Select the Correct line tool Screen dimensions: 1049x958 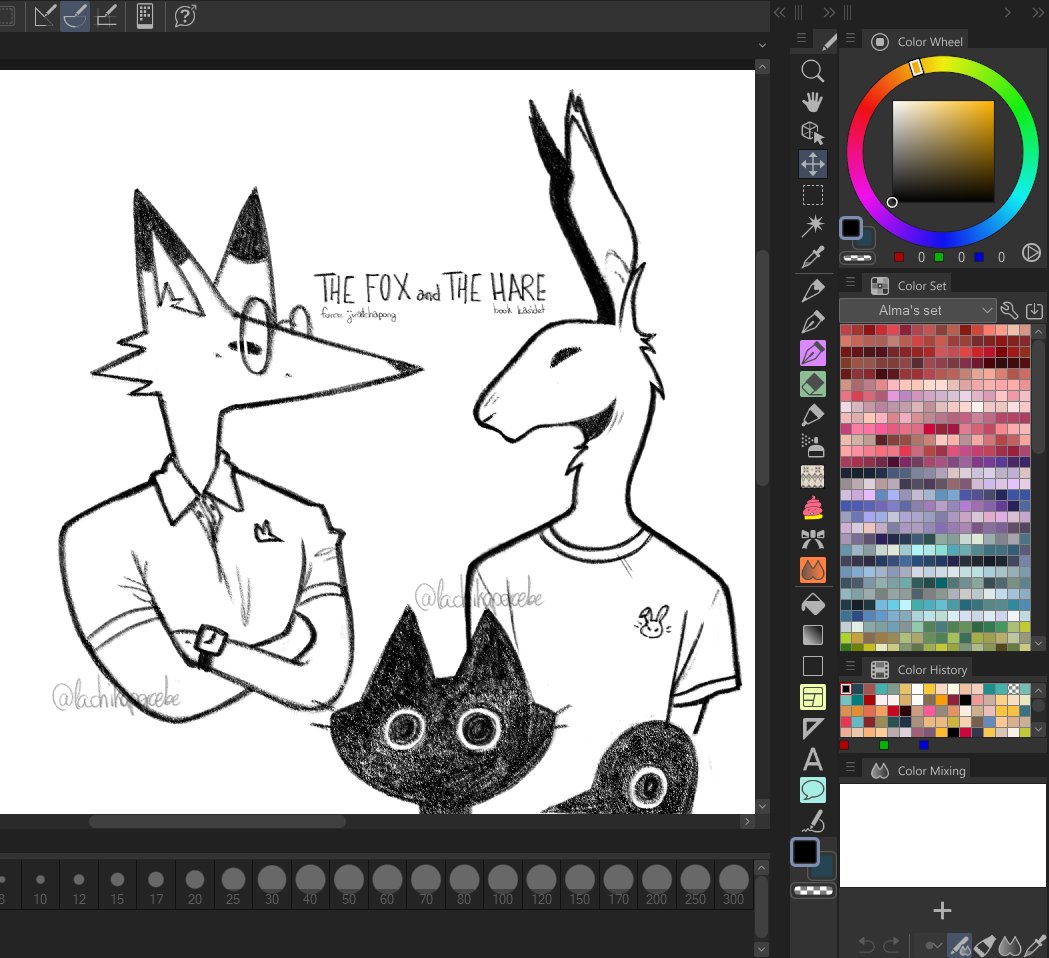pyautogui.click(x=812, y=822)
